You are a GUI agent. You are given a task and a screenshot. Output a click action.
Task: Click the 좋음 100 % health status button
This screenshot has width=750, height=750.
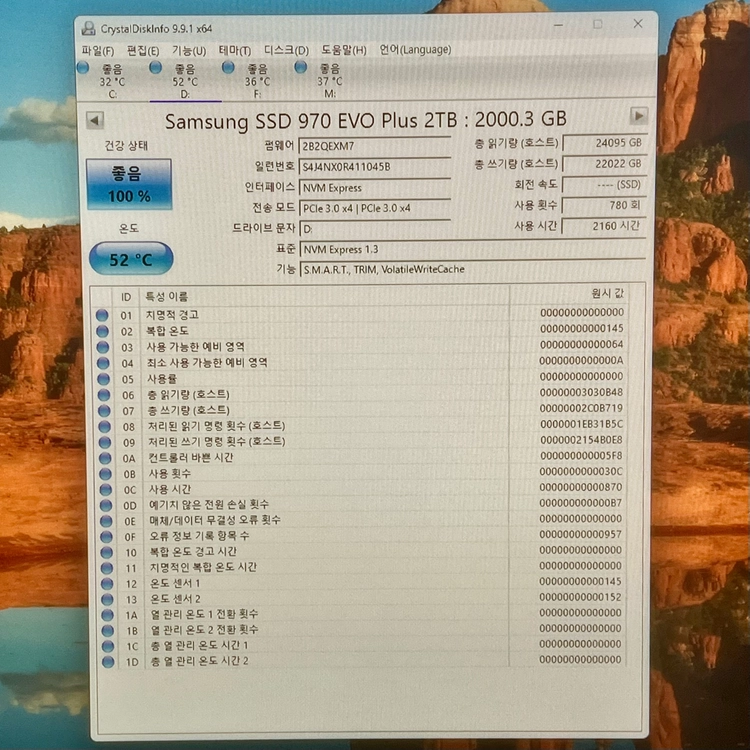click(129, 184)
